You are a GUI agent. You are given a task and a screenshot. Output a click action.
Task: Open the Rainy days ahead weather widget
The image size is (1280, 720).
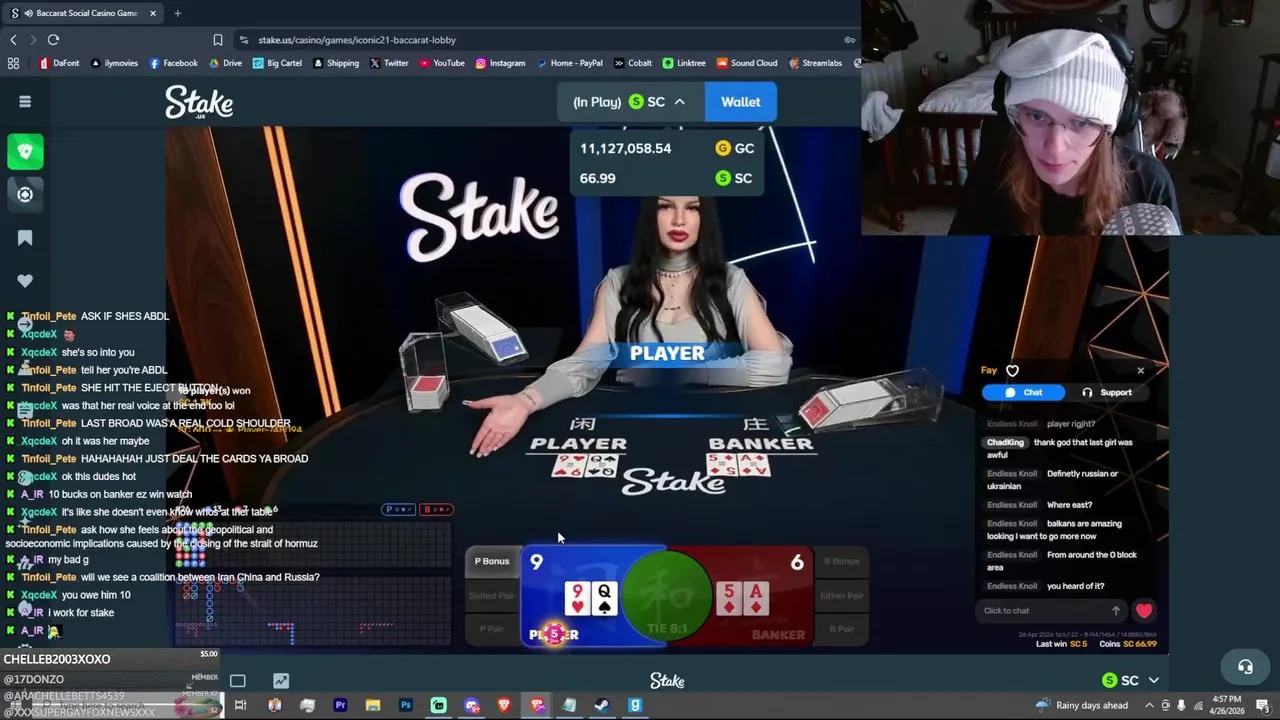[x=1083, y=705]
